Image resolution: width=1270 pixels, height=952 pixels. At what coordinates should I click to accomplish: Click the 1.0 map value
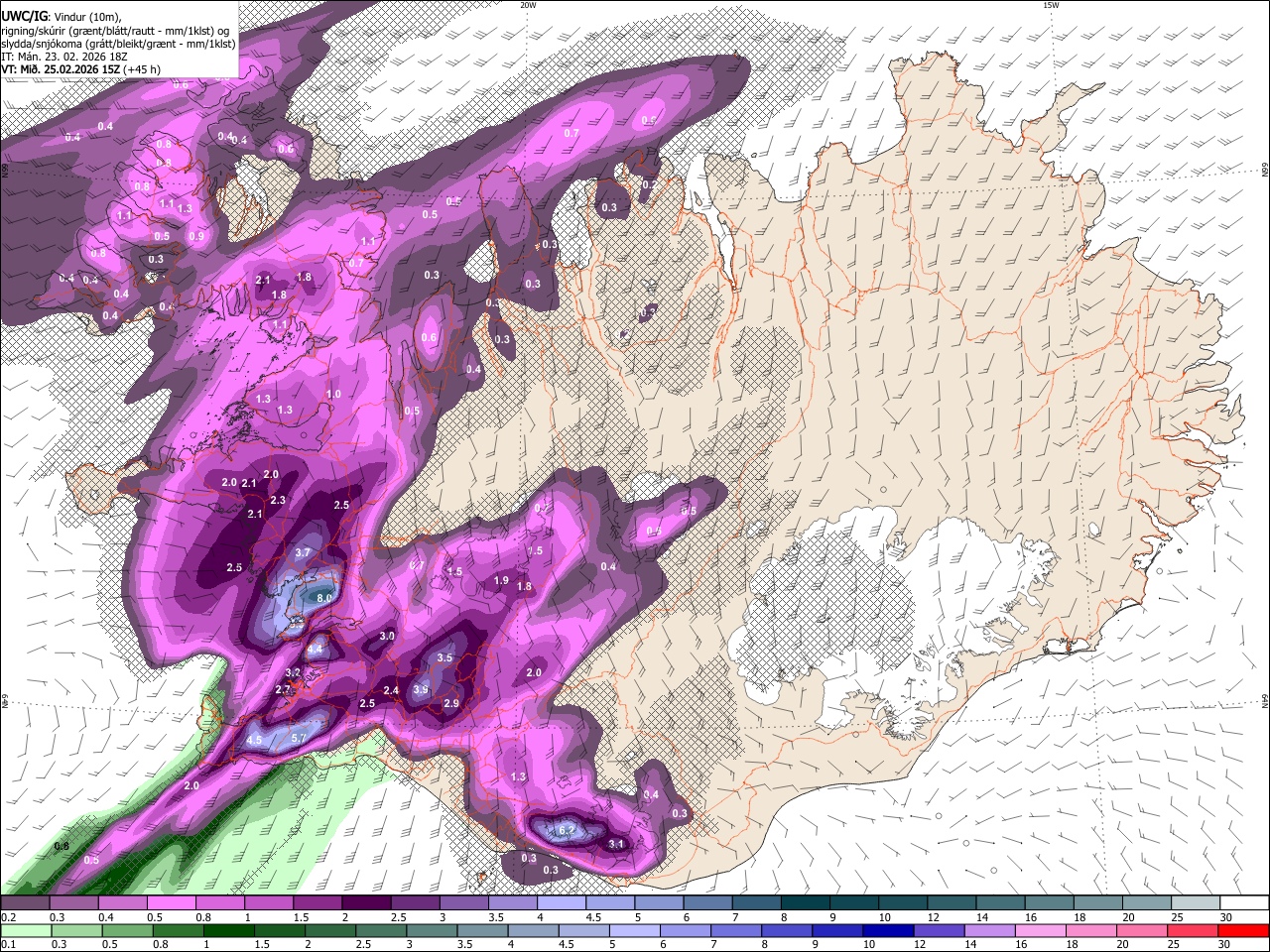coord(333,394)
